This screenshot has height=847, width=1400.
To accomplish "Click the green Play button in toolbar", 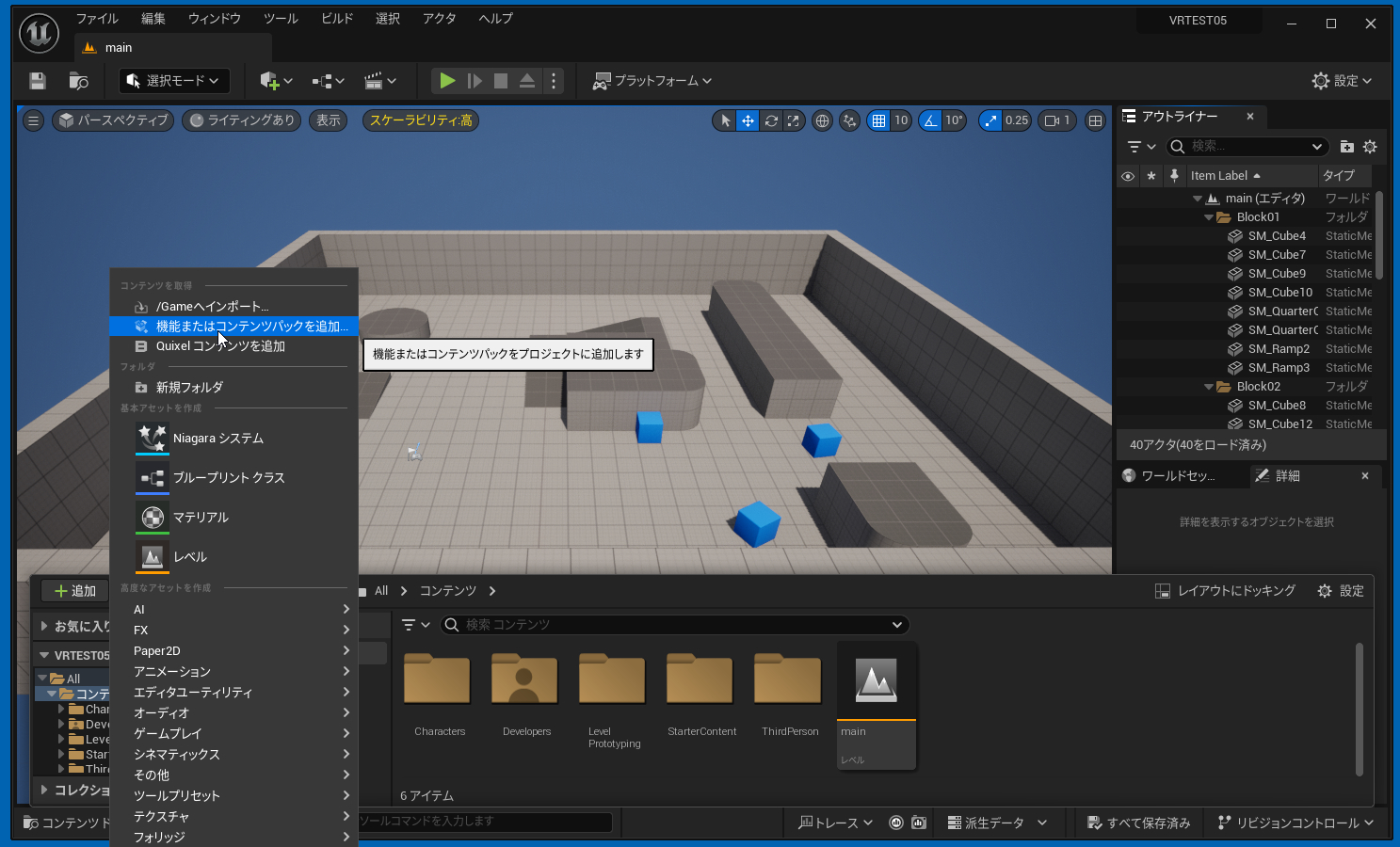I will pos(447,81).
